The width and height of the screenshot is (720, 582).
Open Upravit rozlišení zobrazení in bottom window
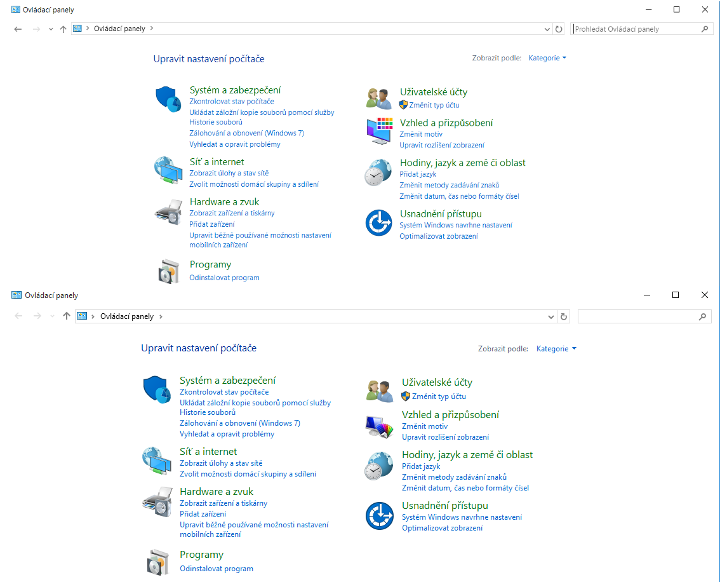(x=445, y=437)
